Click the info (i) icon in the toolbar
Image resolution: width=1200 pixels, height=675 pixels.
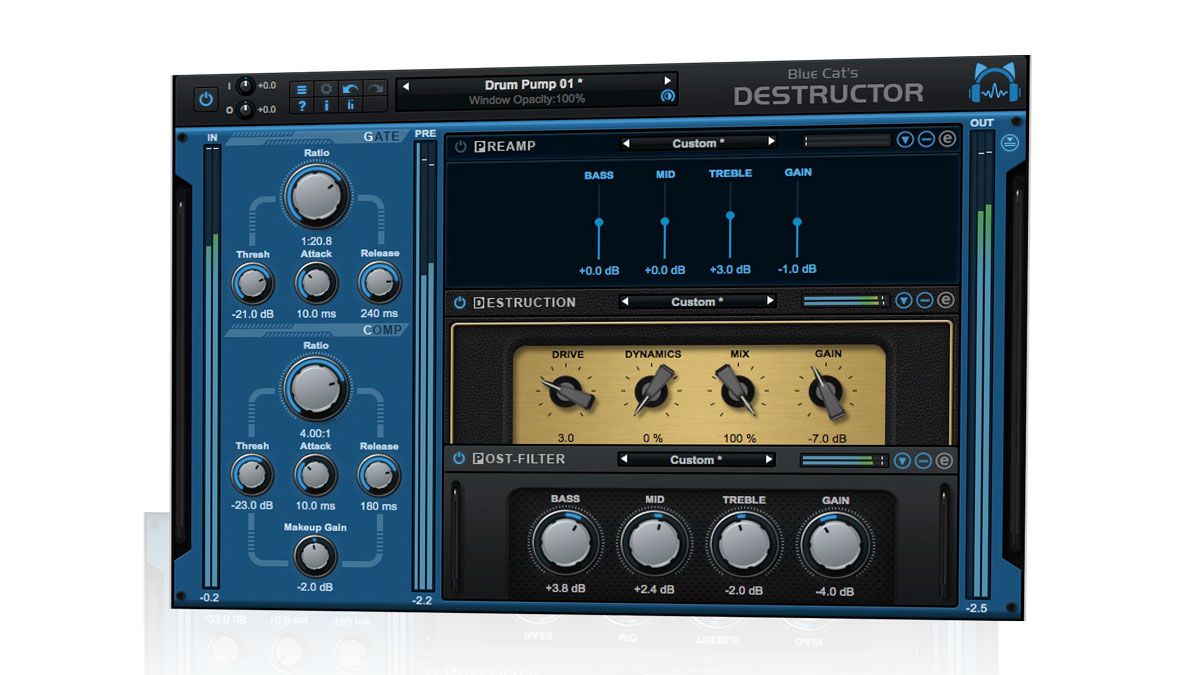coord(327,106)
